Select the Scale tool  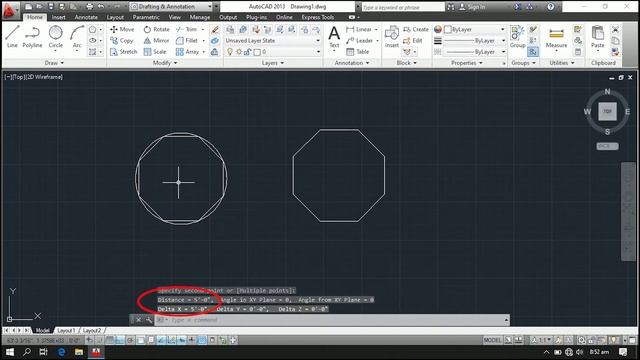click(155, 52)
